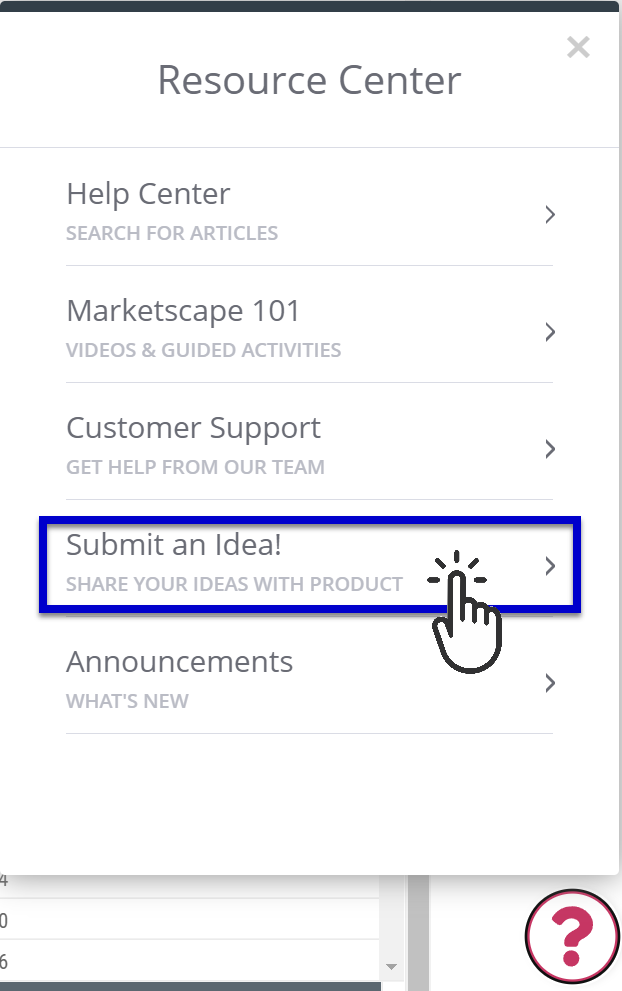Open the Announcements title

(180, 662)
